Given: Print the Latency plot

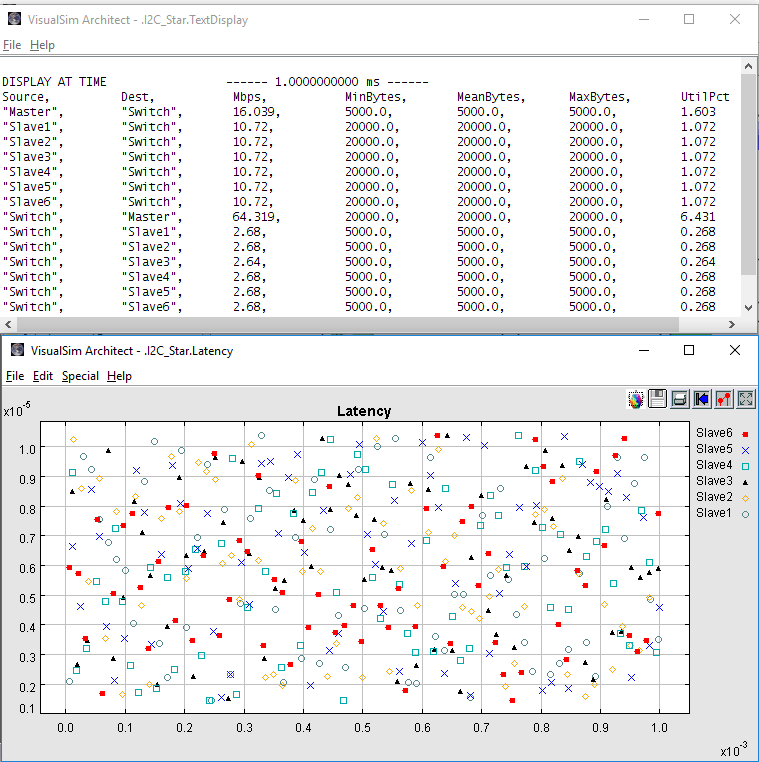Looking at the screenshot, I should [679, 399].
